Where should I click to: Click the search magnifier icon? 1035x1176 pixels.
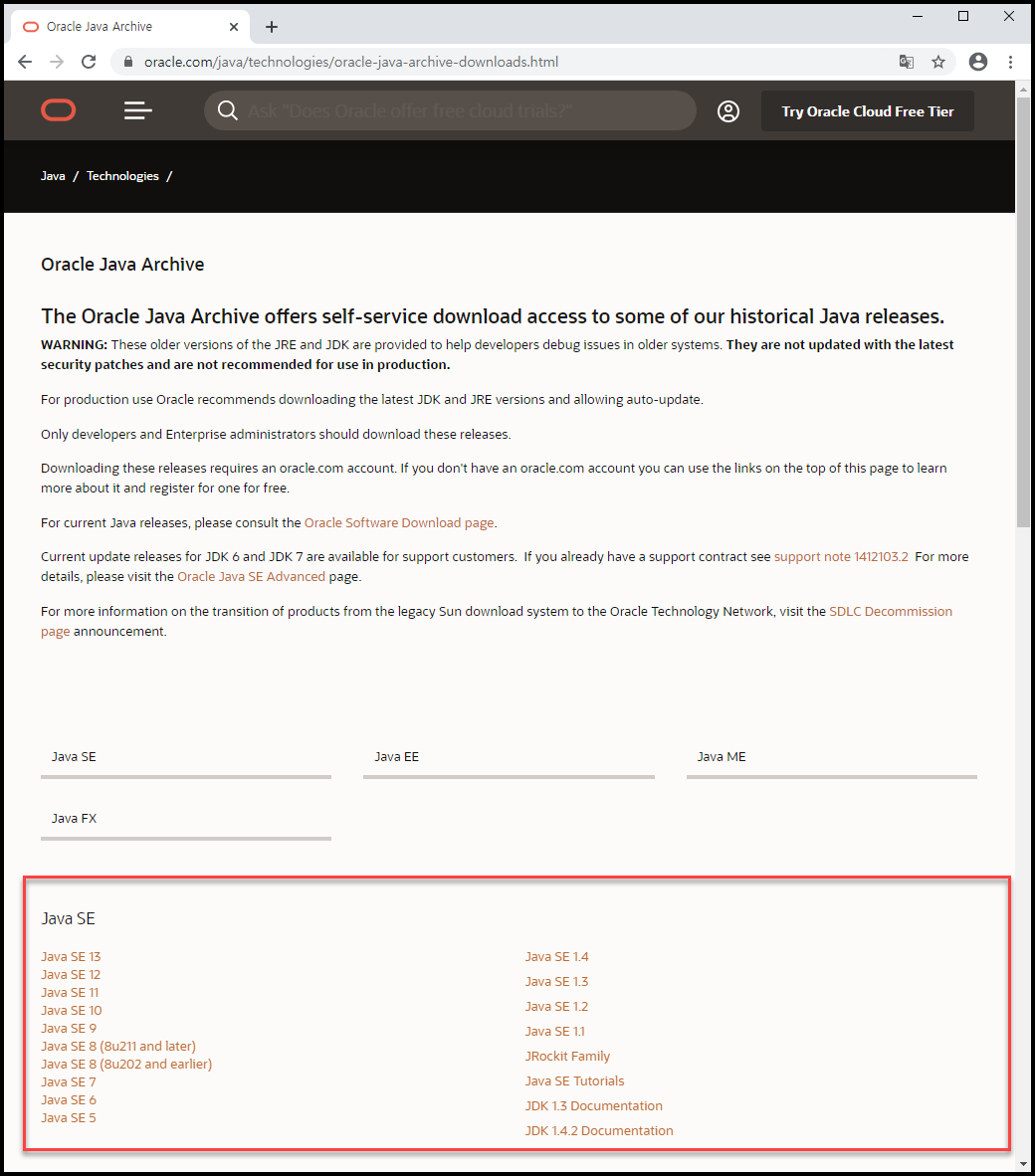227,111
